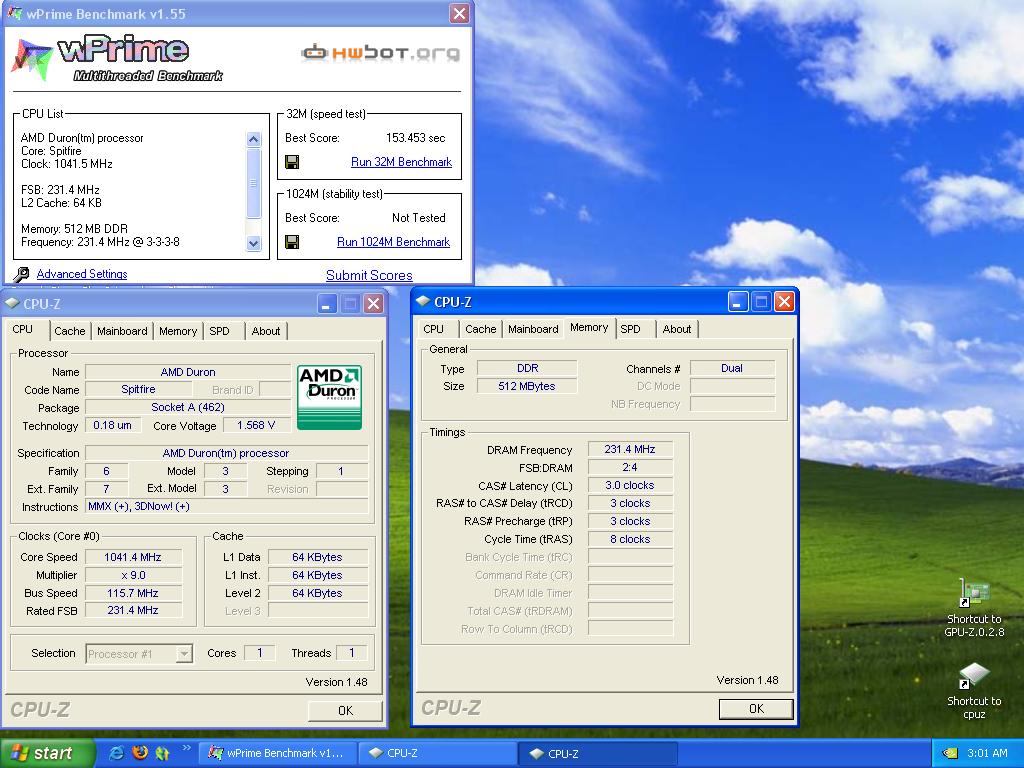Image resolution: width=1024 pixels, height=768 pixels.
Task: Click memory Size field 512 MBytes
Action: (x=526, y=386)
